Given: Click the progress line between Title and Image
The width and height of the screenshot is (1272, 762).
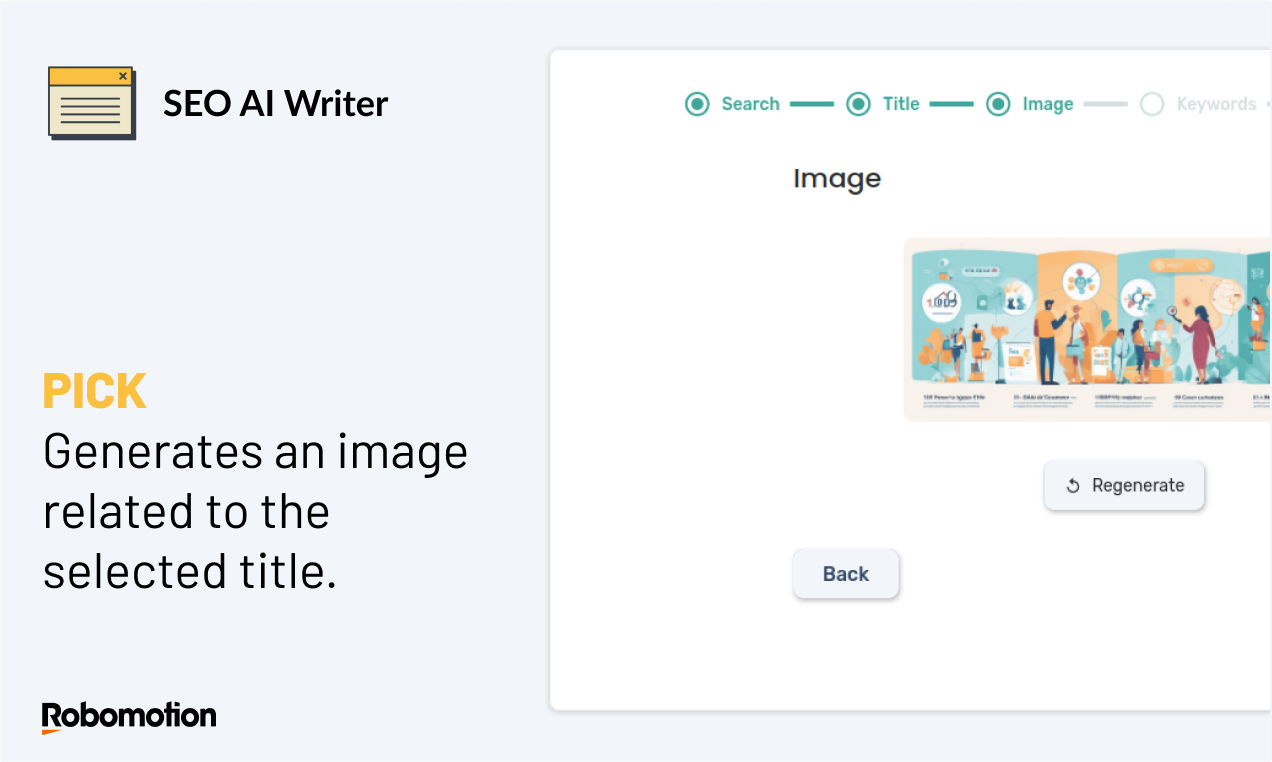Looking at the screenshot, I should [x=951, y=104].
